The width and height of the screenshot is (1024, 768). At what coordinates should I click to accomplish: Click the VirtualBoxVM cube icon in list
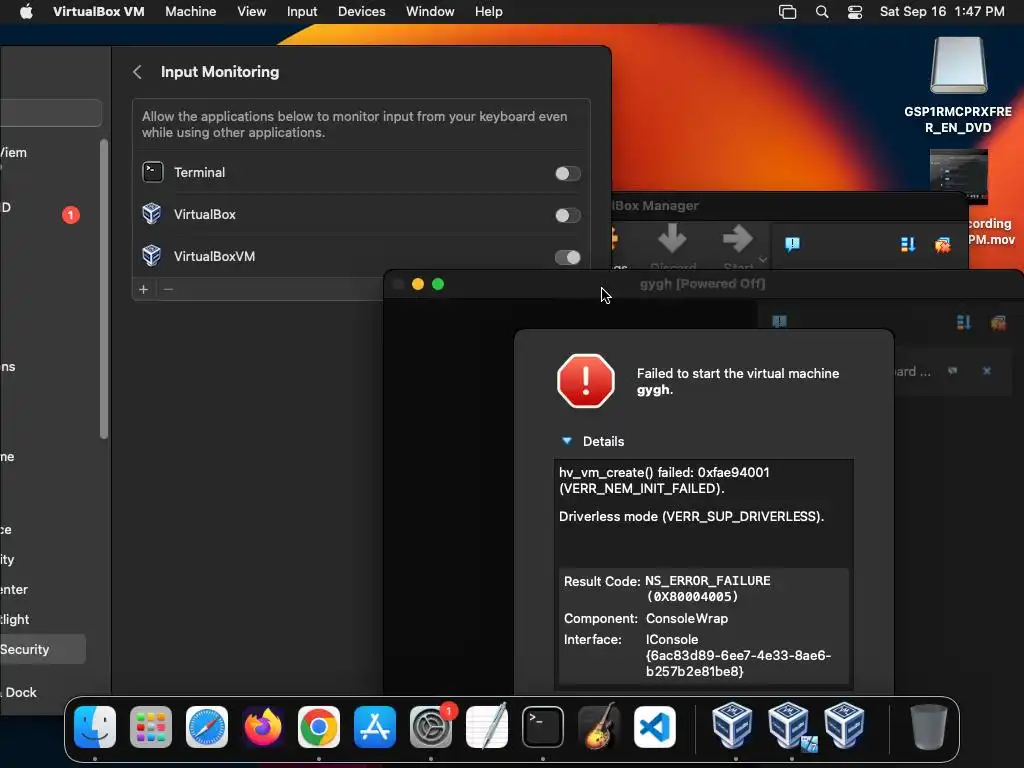tap(152, 256)
